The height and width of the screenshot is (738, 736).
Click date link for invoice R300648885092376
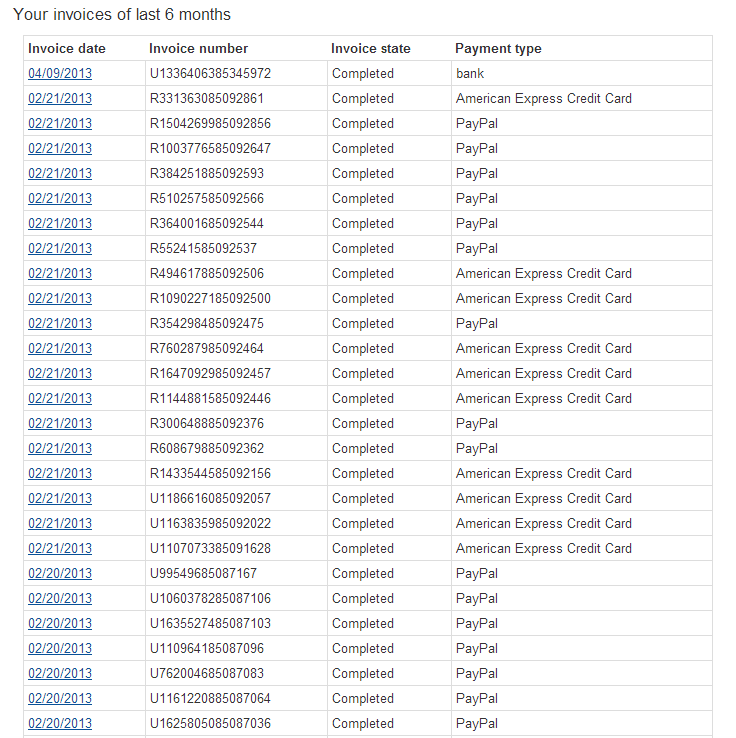tap(60, 423)
